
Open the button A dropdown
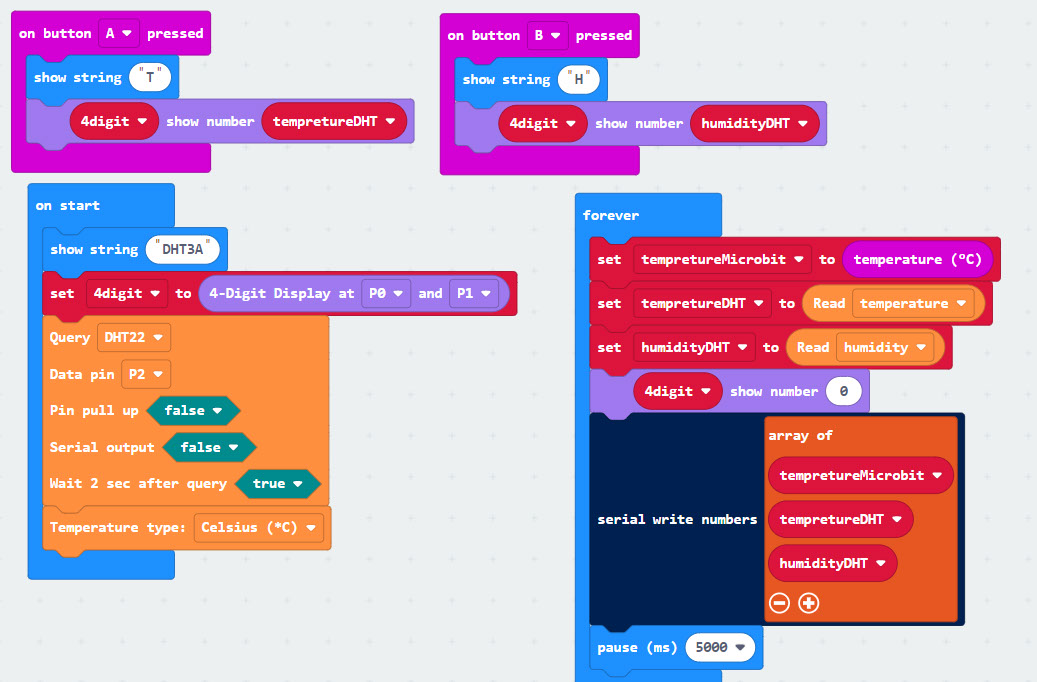[118, 33]
